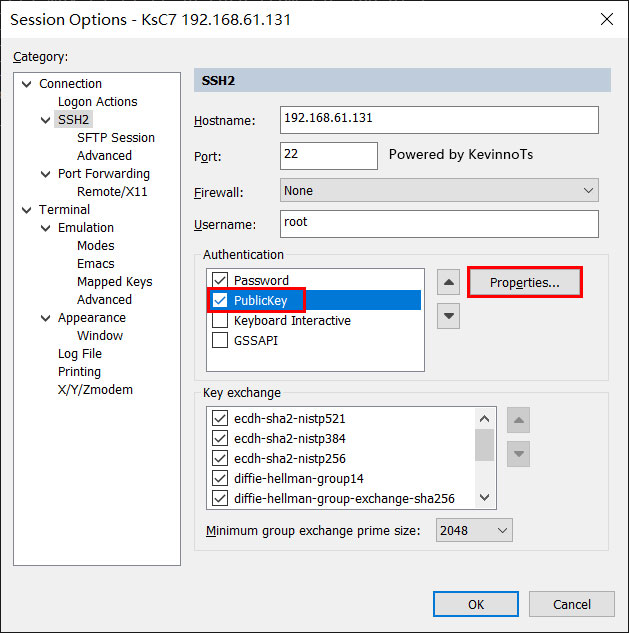Image resolution: width=629 pixels, height=633 pixels.
Task: Move authentication method down with arrow button
Action: tap(448, 316)
